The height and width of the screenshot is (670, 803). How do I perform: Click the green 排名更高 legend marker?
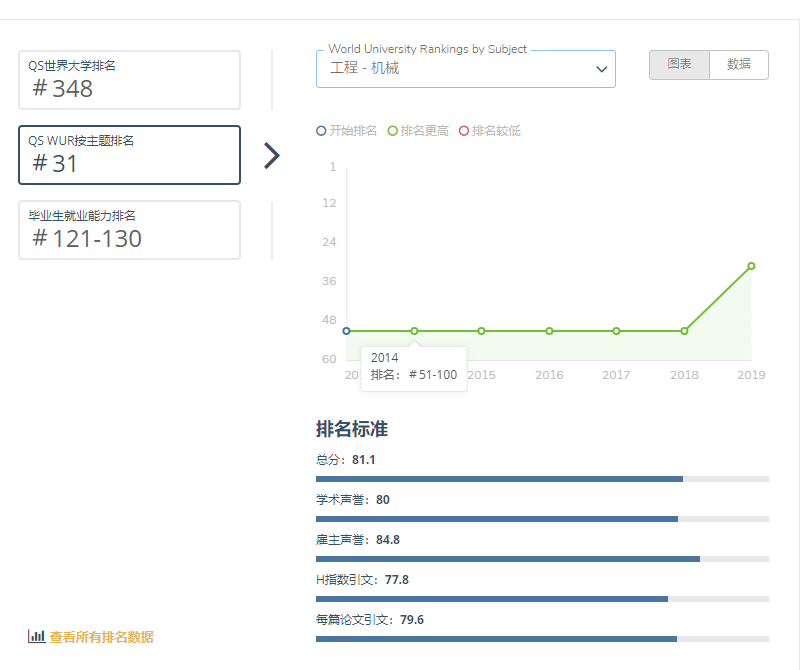pos(393,131)
